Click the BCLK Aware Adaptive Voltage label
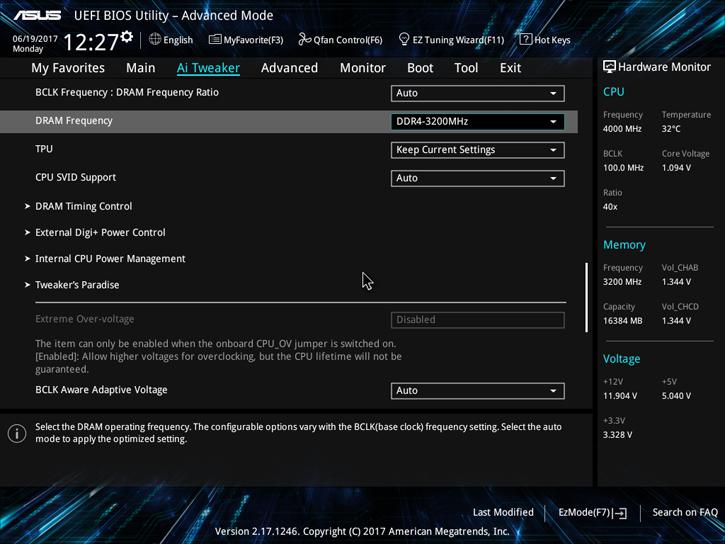Screen dimensions: 725x544 pos(101,390)
